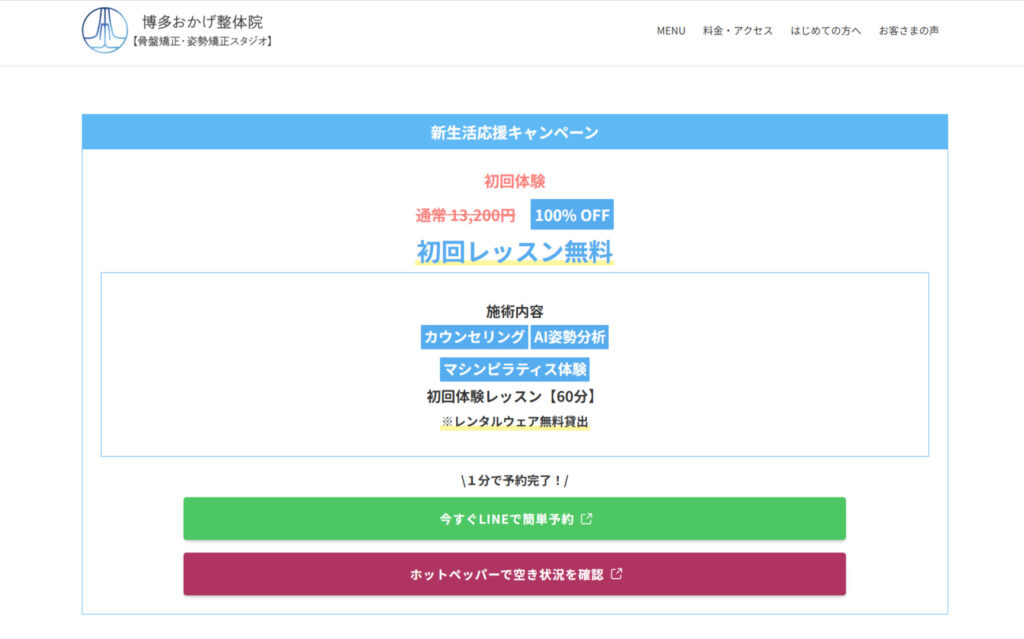Open はじめての方へ in top navigation
The image size is (1024, 639).
coord(825,31)
